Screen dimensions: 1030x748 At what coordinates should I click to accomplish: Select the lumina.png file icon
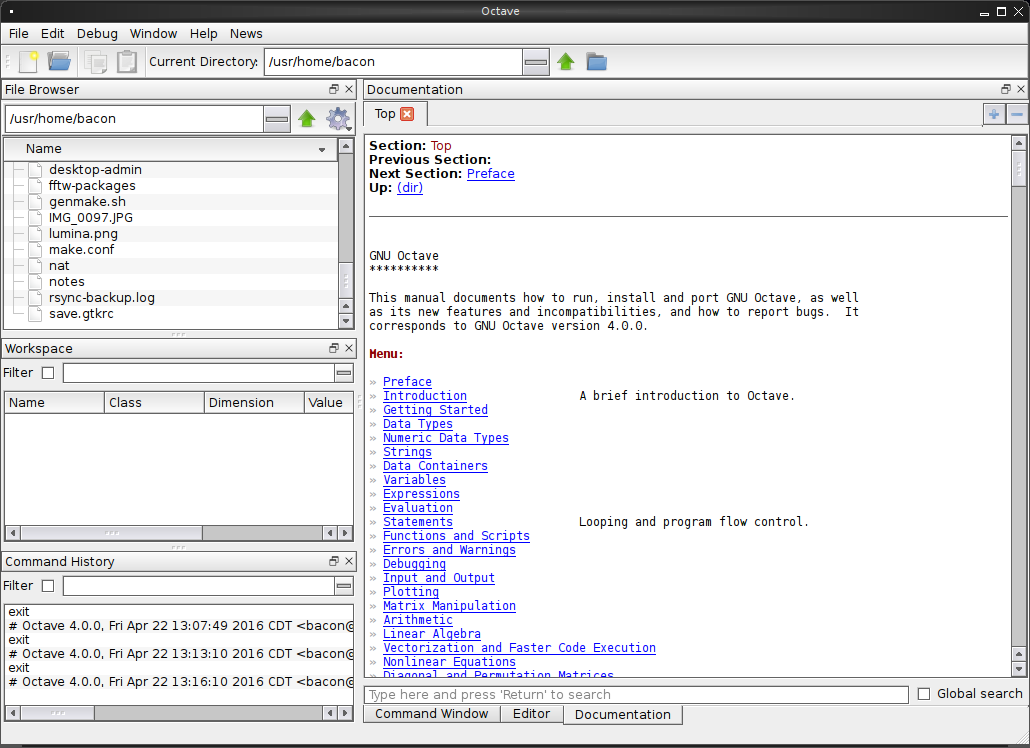point(35,234)
